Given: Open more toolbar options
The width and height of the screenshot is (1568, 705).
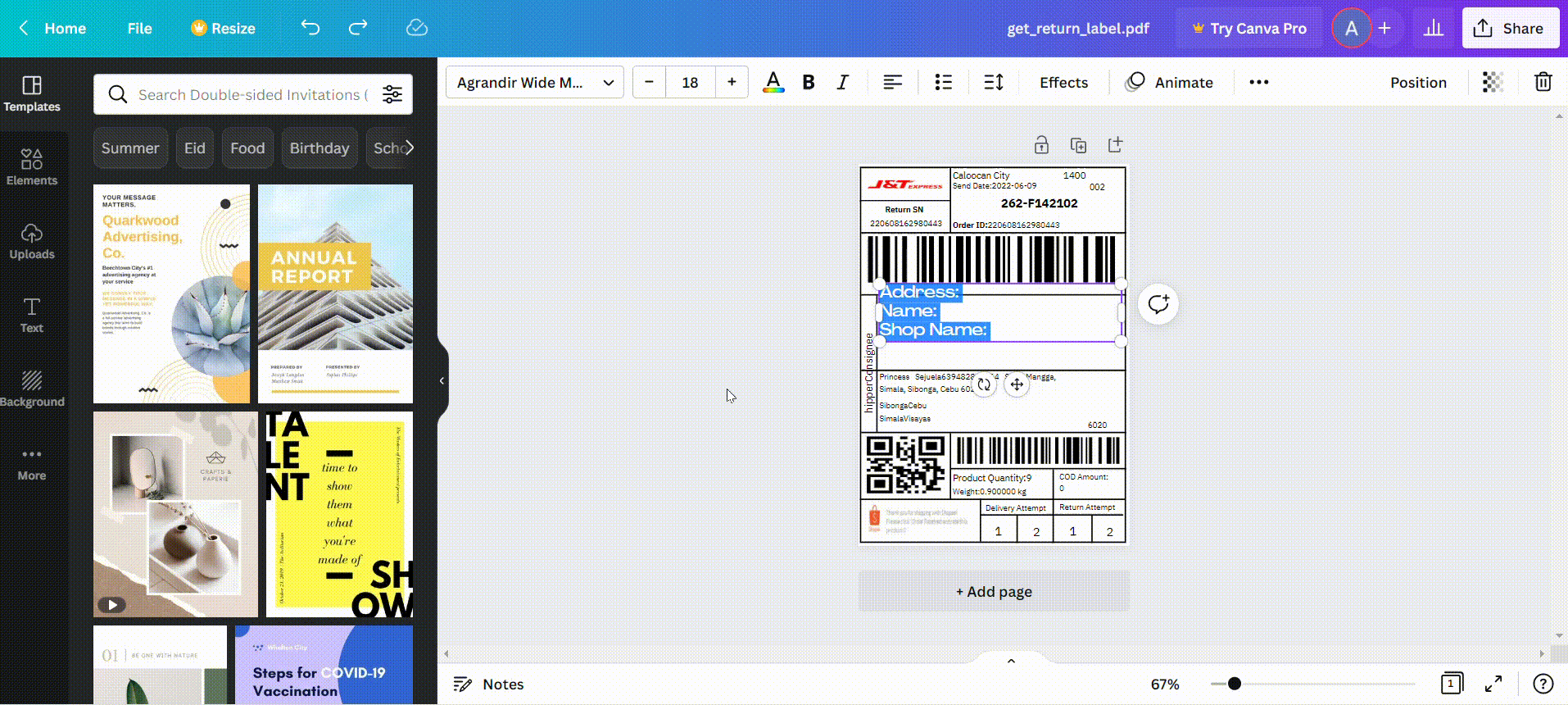Looking at the screenshot, I should [x=1259, y=82].
